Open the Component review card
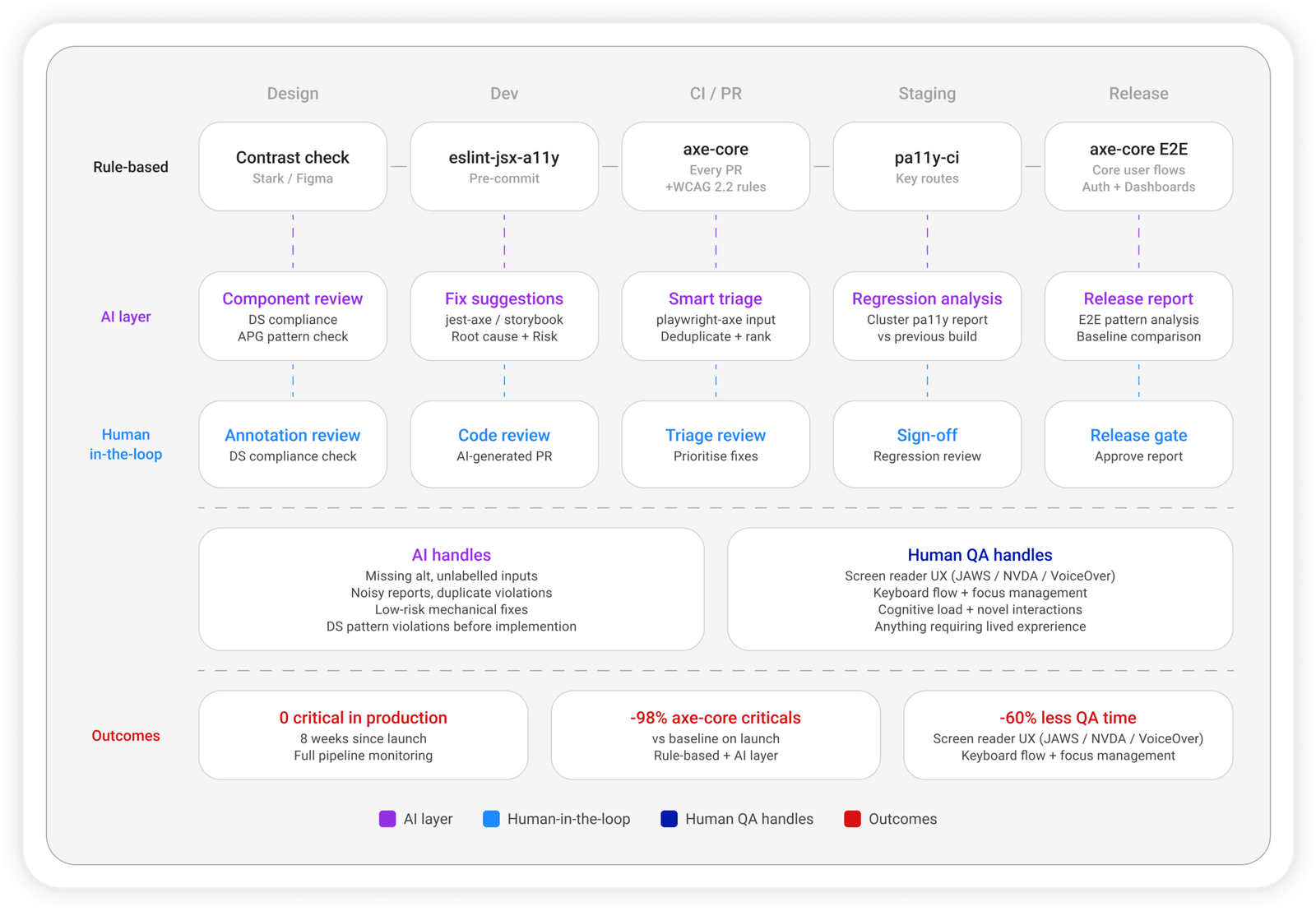 (x=293, y=317)
